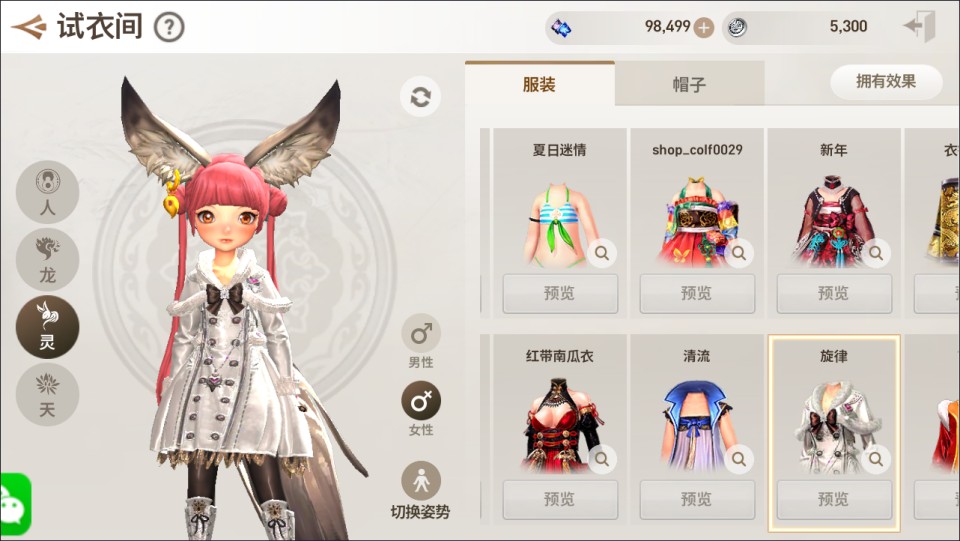Click the 拥有效果 button
The image size is (960, 541).
pos(886,81)
